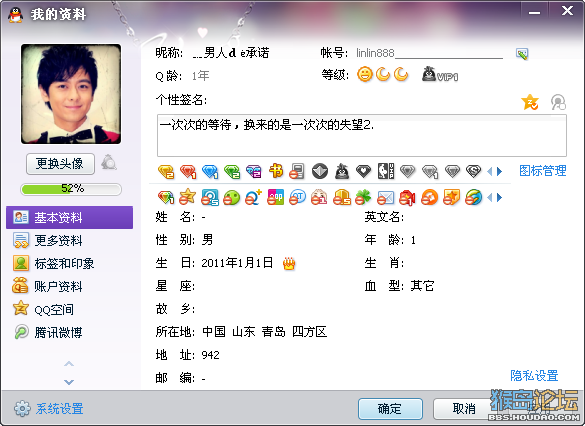Screen dimensions: 585x426
Task: Click the Q+ service icon
Action: (253, 197)
